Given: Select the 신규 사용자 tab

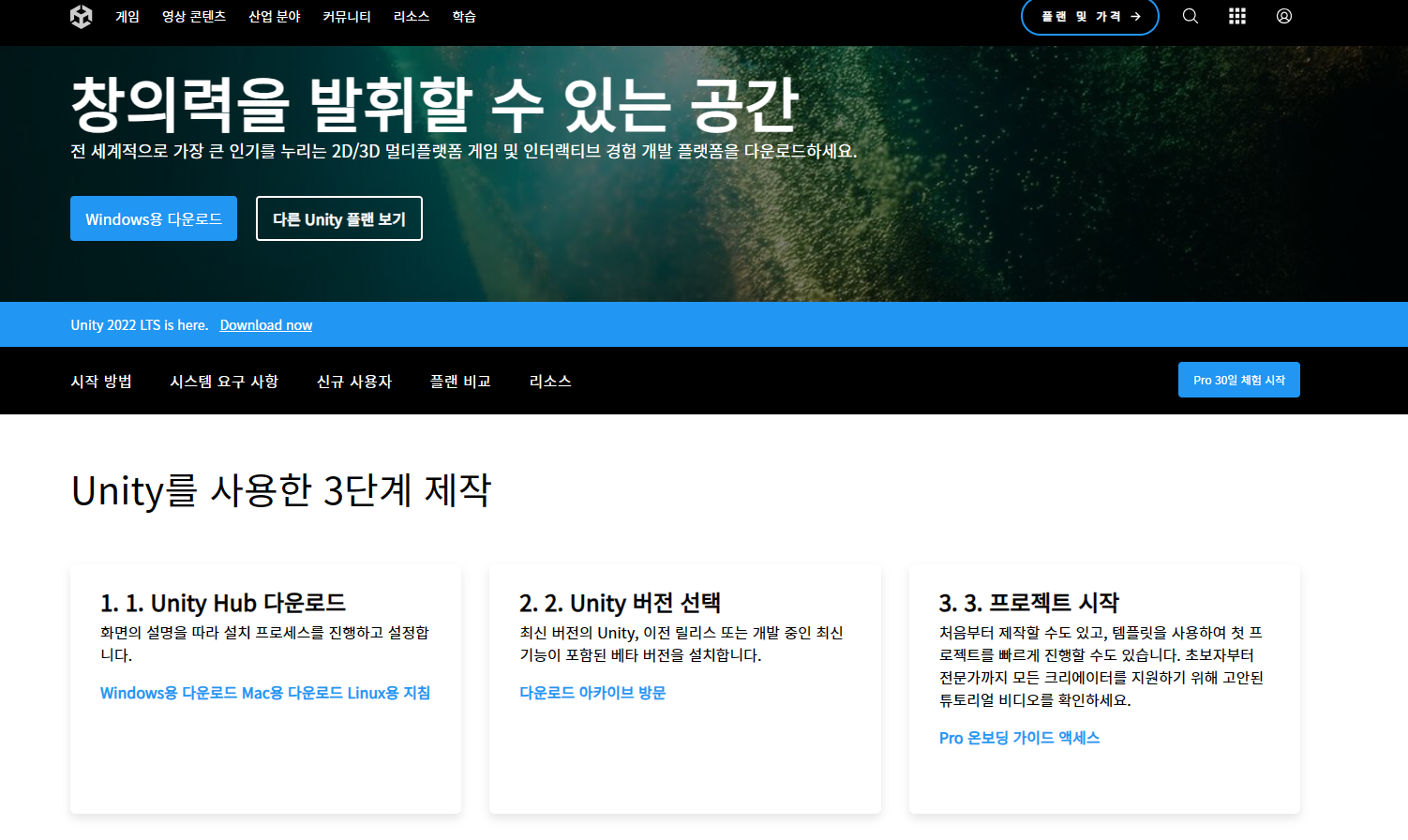Looking at the screenshot, I should pyautogui.click(x=354, y=382).
